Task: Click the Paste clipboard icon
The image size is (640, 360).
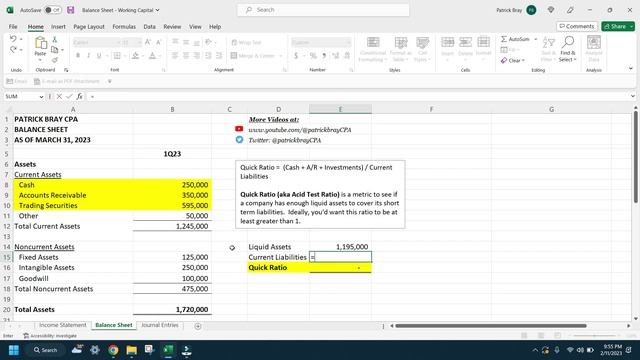Action: coord(40,43)
